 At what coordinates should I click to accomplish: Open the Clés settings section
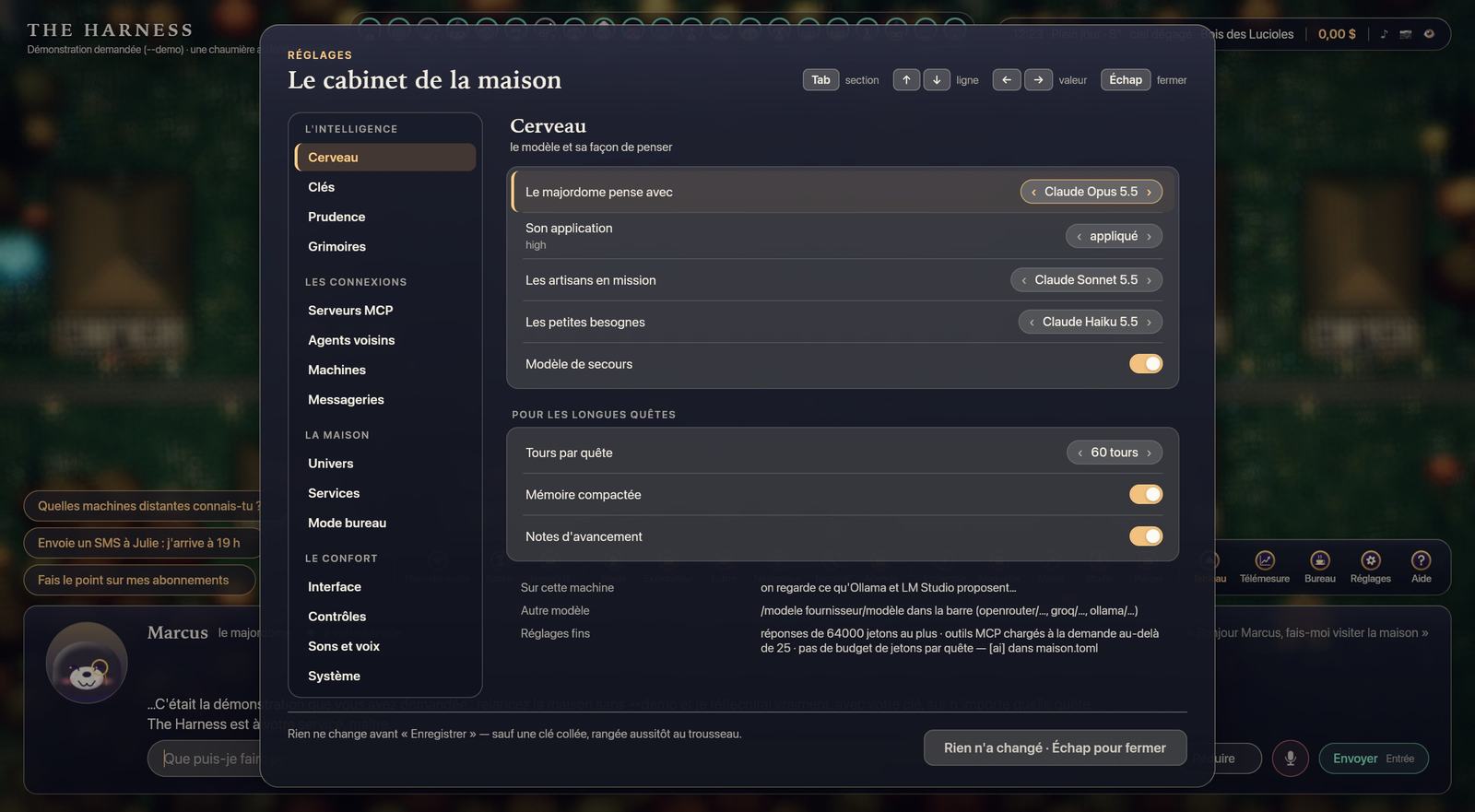click(x=385, y=187)
